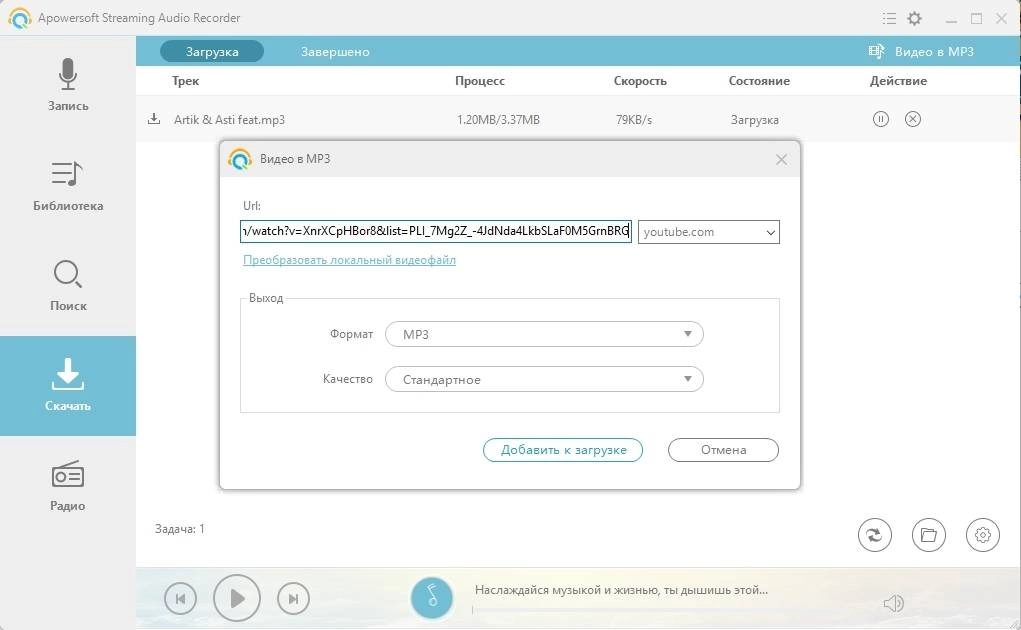
Task: Skip to previous track
Action: (180, 599)
